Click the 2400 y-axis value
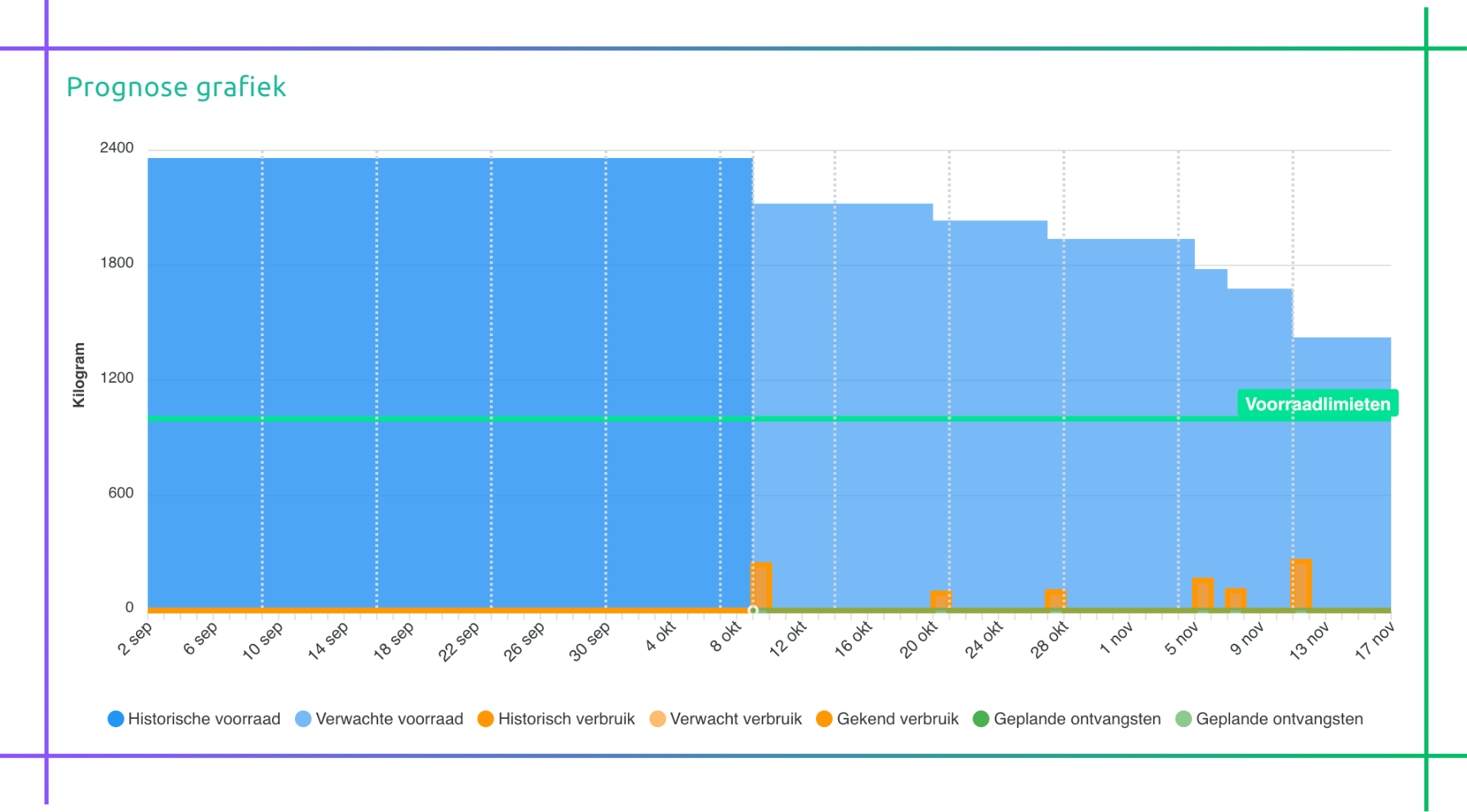The height and width of the screenshot is (812, 1467). (x=117, y=147)
